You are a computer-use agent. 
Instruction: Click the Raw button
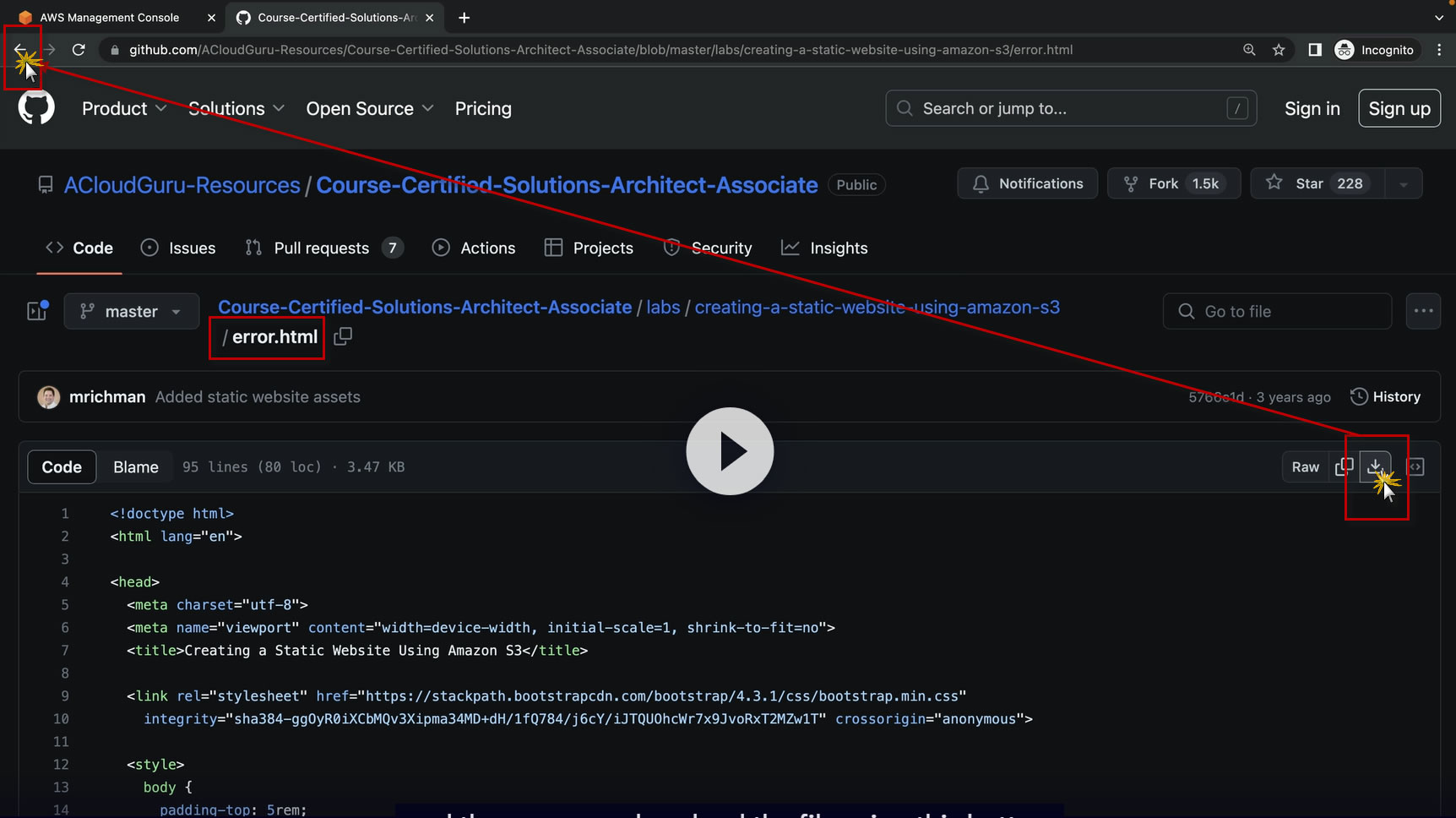[1305, 467]
